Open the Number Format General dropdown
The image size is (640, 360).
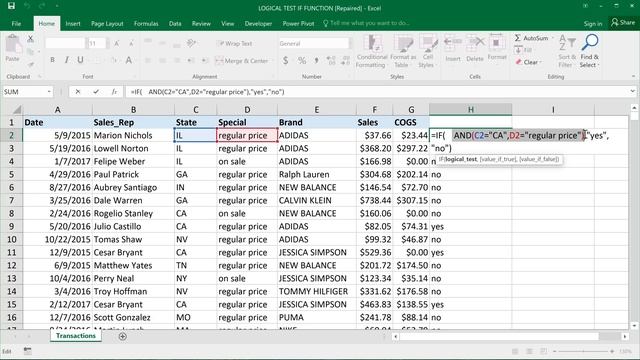tap(315, 43)
